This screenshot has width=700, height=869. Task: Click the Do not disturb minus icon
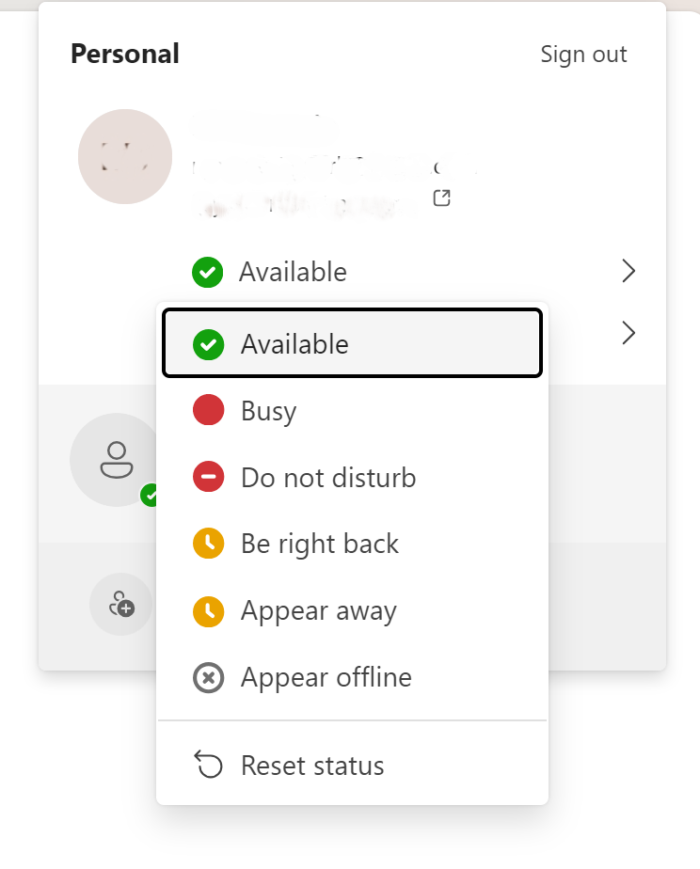click(x=208, y=477)
